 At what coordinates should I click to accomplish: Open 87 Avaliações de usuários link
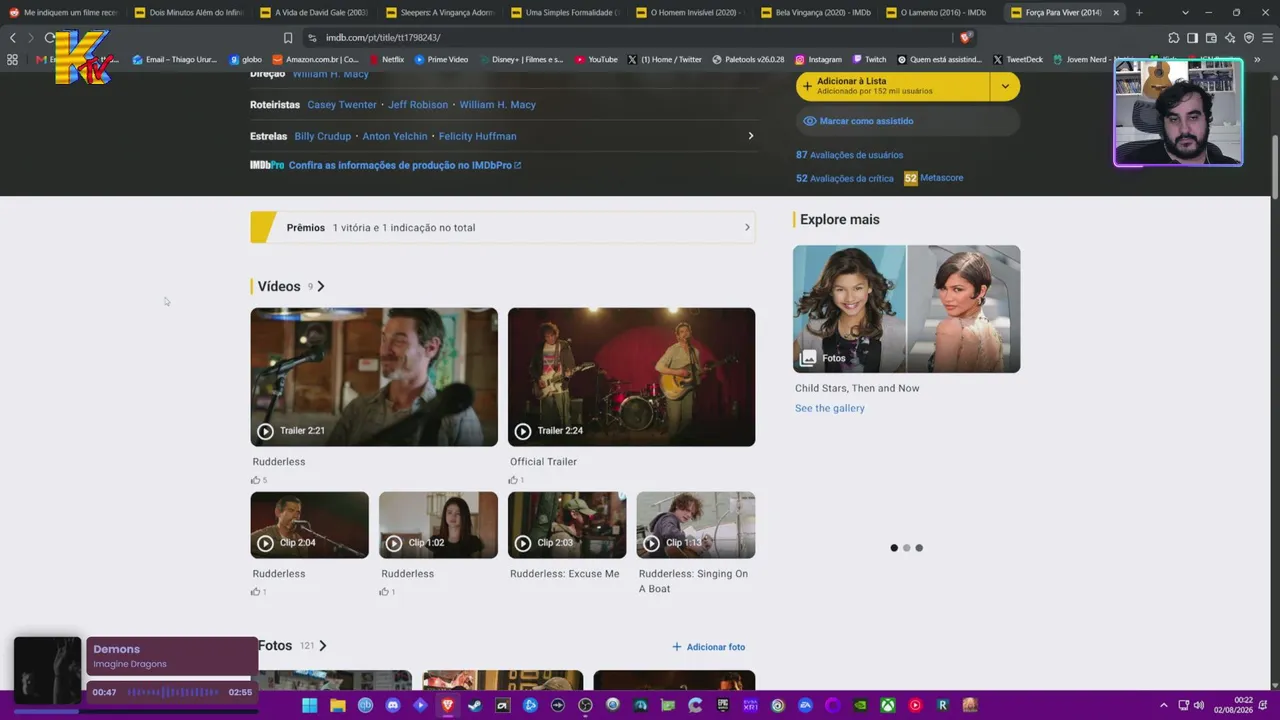click(849, 155)
